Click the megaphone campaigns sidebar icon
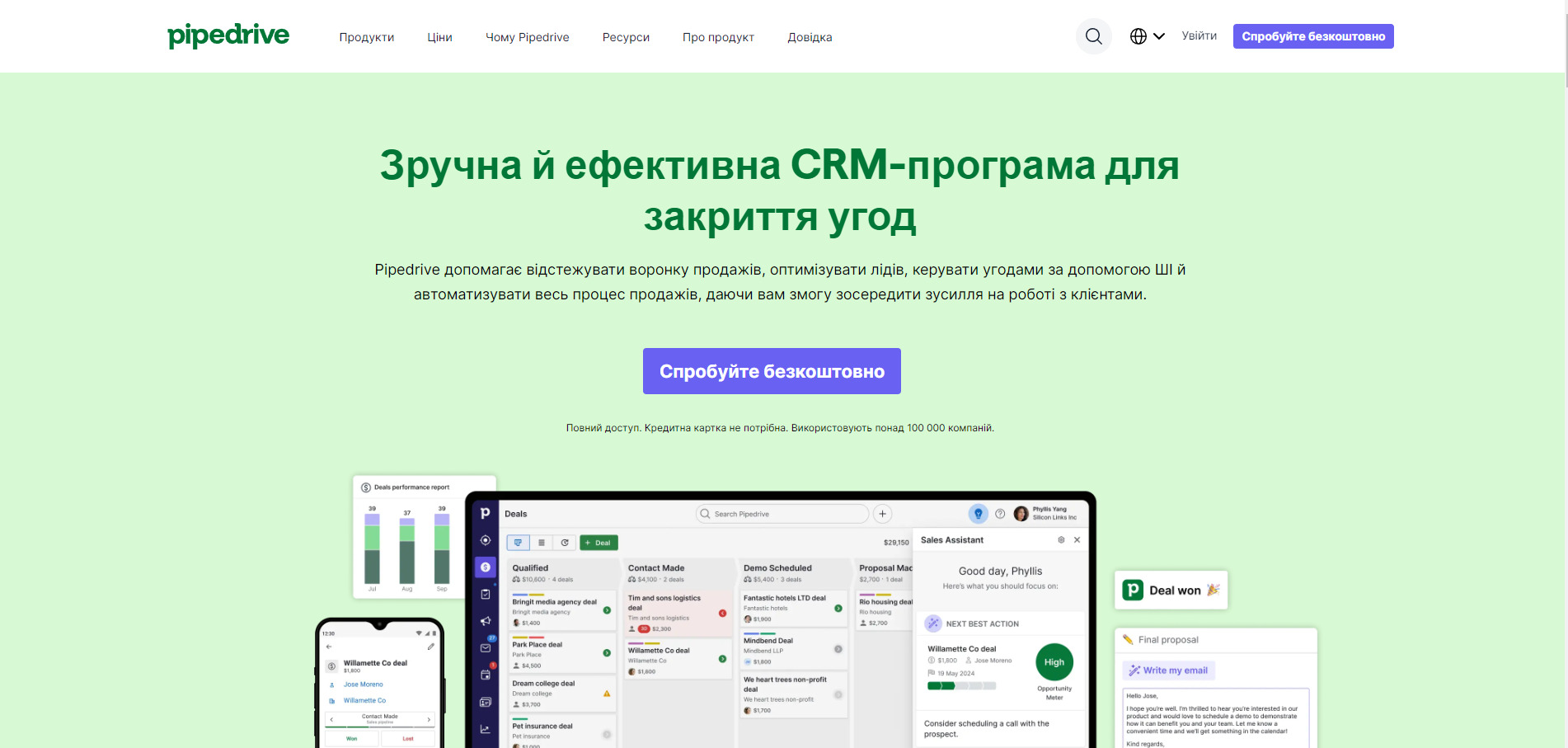The image size is (1568, 748). click(486, 621)
